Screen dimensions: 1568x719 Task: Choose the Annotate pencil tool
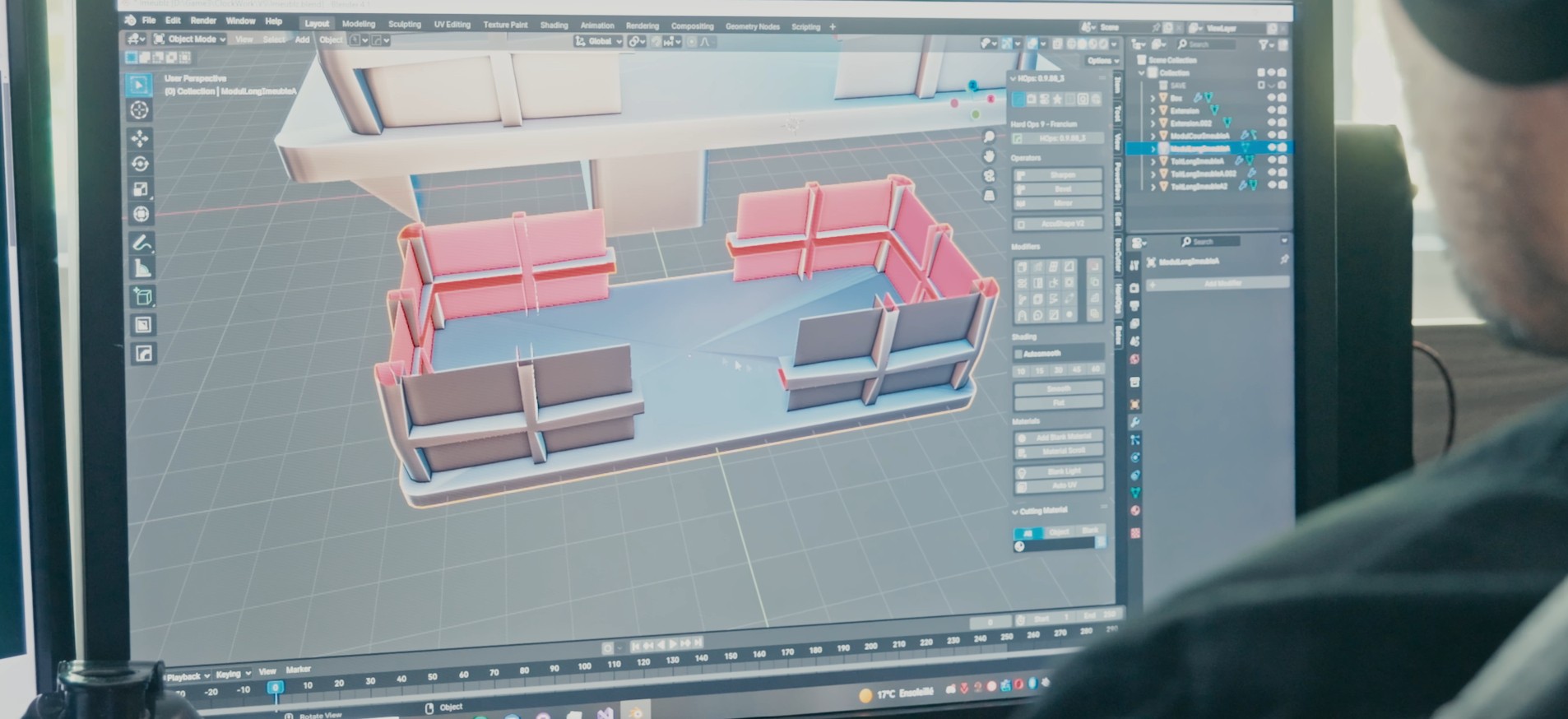coord(141,243)
